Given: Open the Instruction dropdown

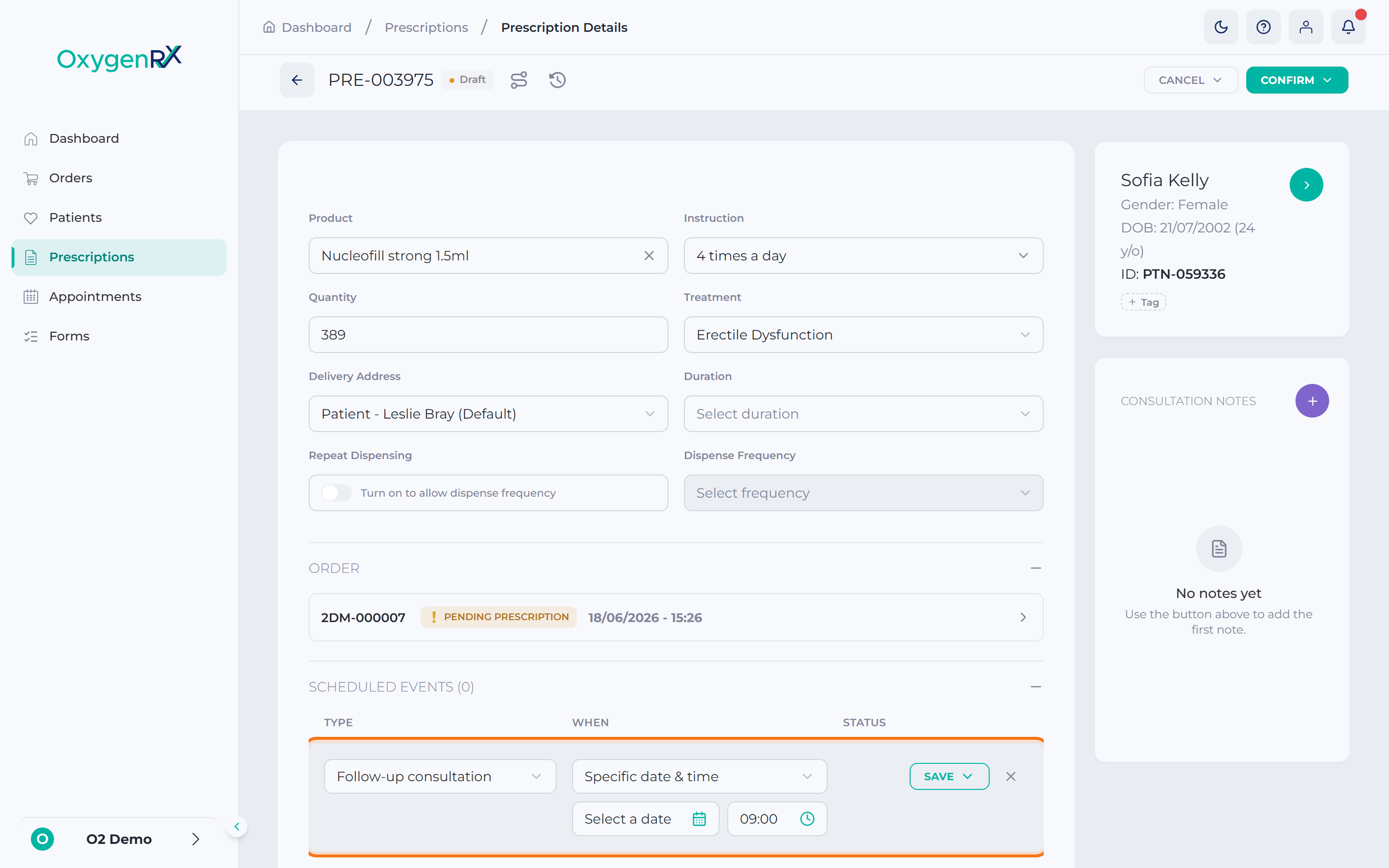Looking at the screenshot, I should (863, 256).
